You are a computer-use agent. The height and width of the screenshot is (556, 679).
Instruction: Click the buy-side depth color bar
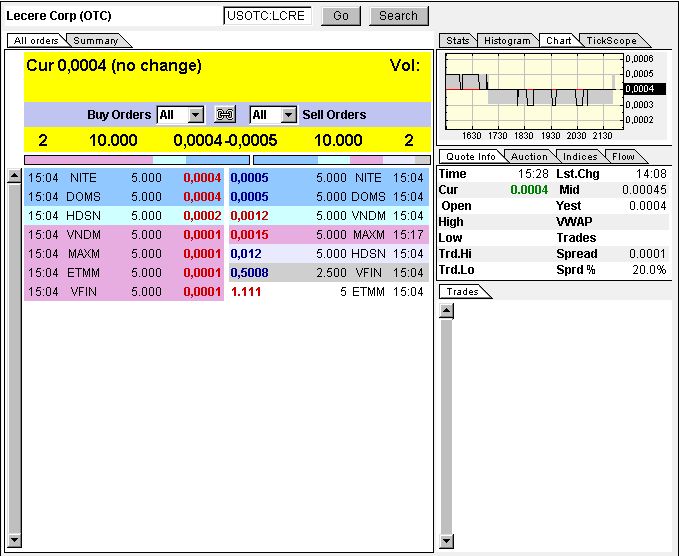click(123, 159)
